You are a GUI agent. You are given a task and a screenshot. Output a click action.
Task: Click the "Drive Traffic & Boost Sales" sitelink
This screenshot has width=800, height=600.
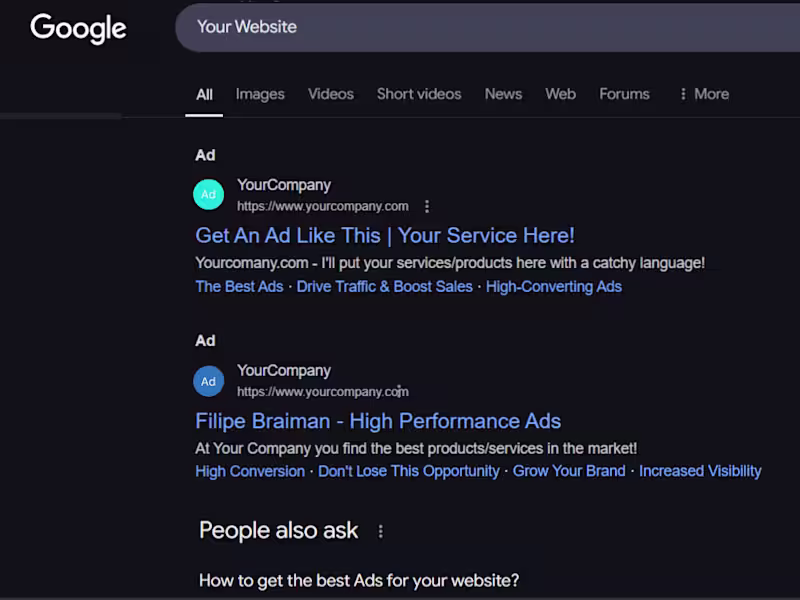pos(385,287)
